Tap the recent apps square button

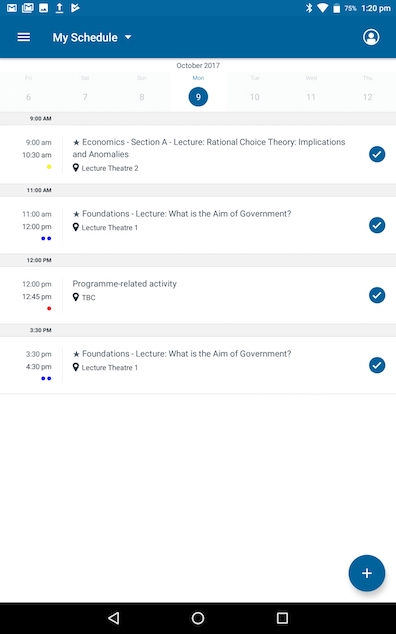[x=282, y=618]
